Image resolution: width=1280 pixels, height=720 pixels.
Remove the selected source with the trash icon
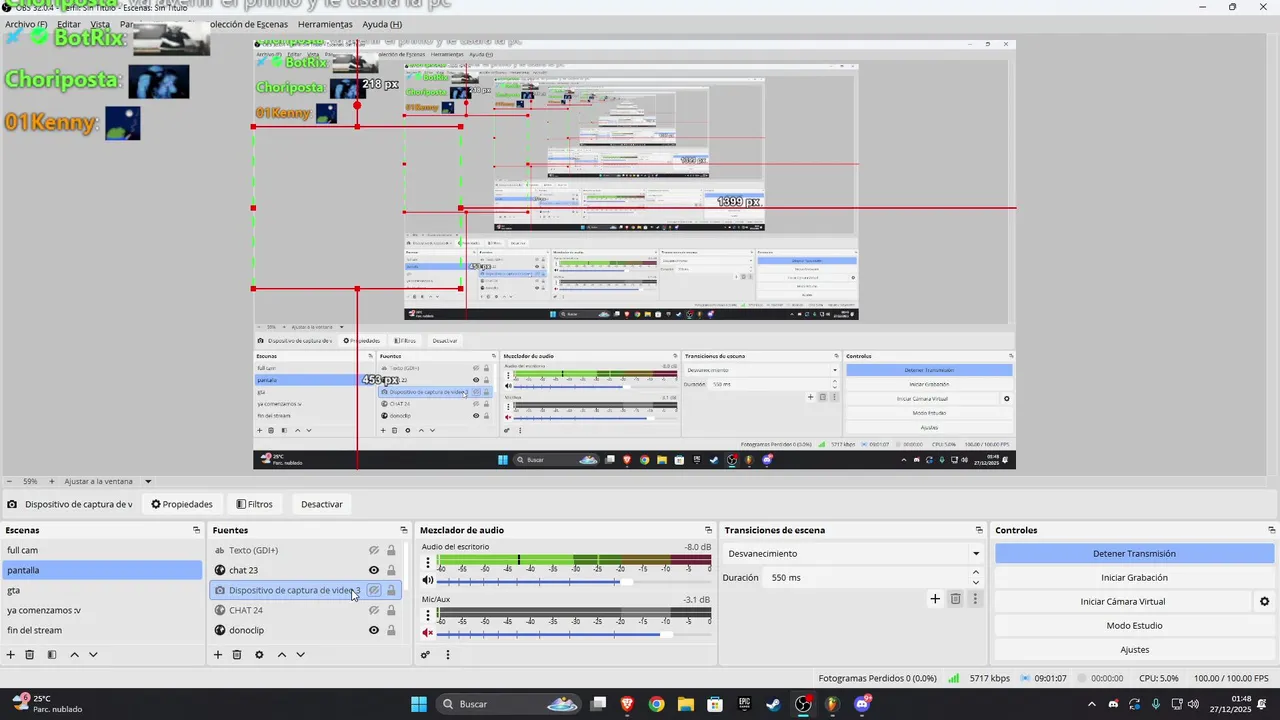237,655
